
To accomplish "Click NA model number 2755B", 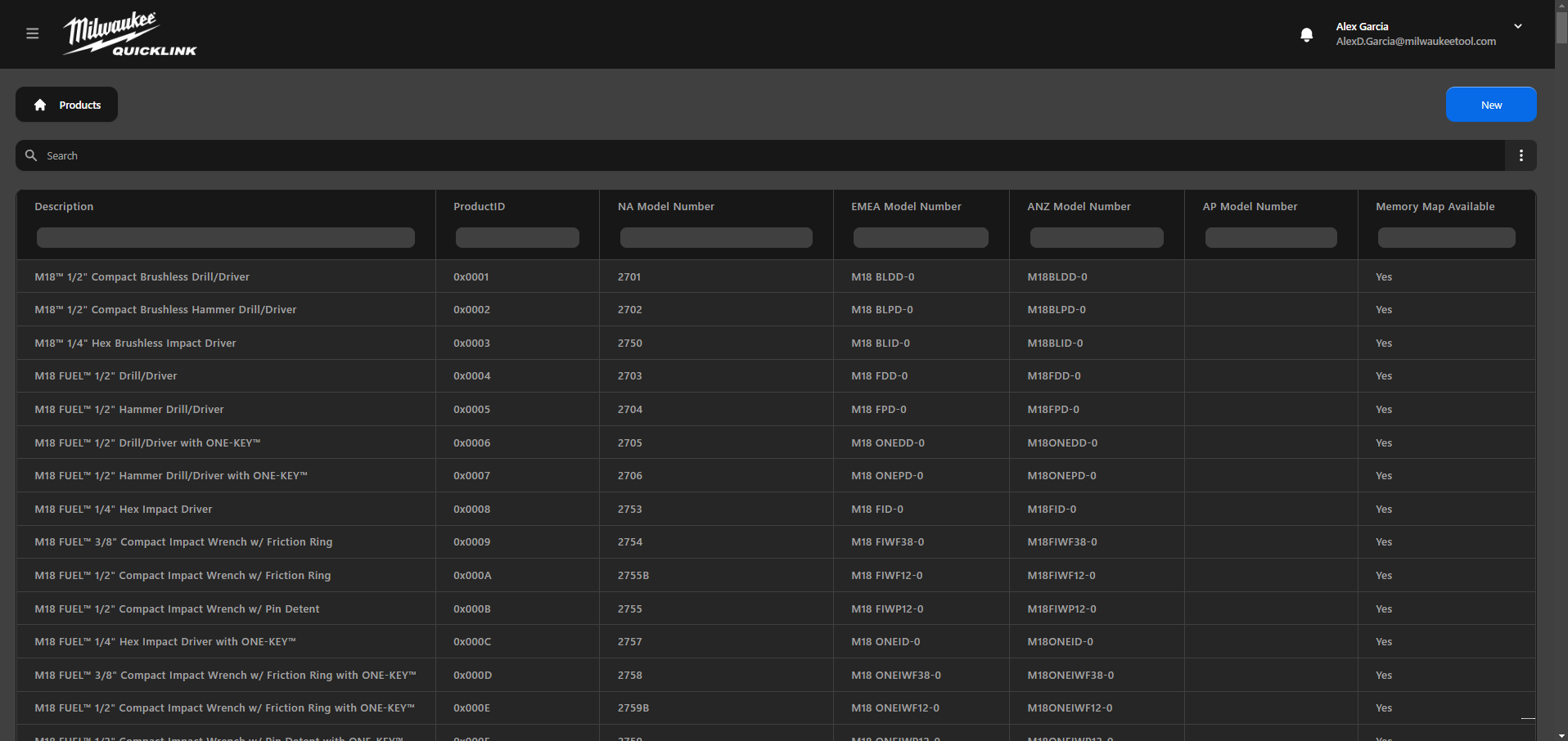I will click(x=633, y=576).
